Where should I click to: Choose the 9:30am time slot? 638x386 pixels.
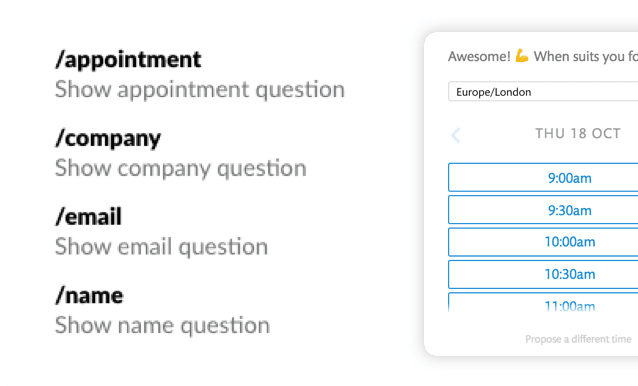[x=543, y=210]
